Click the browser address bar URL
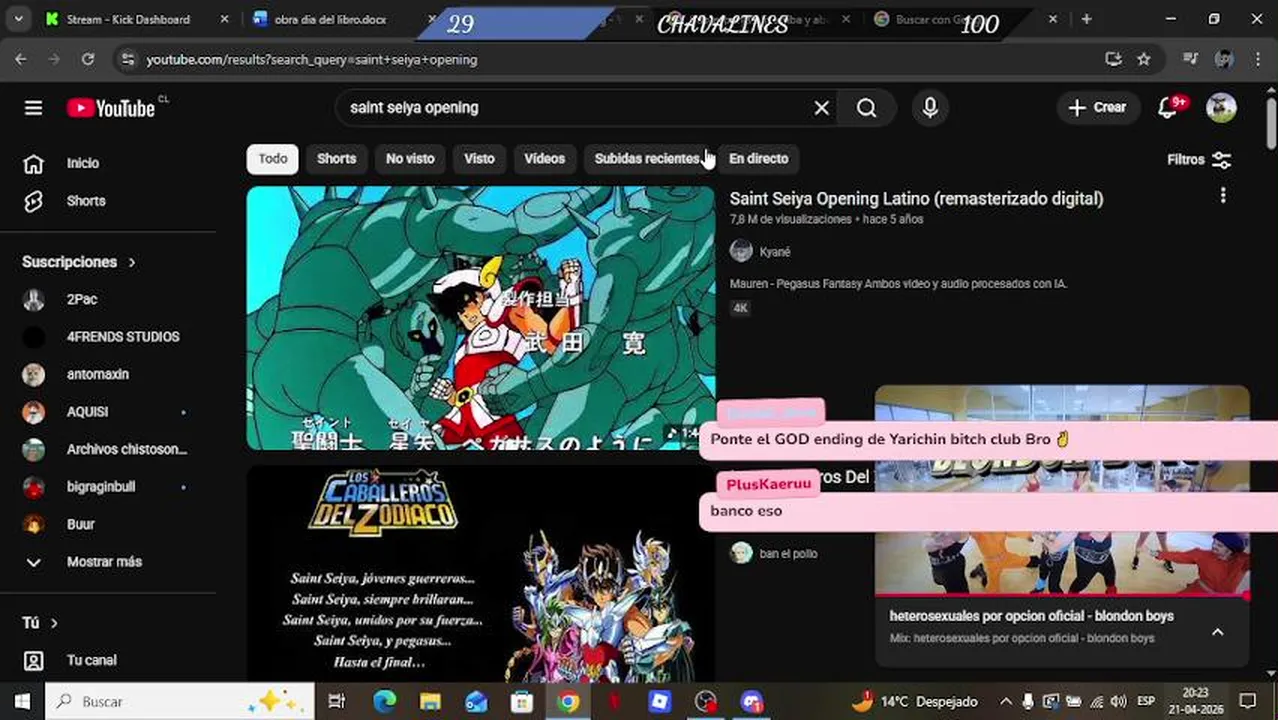This screenshot has width=1278, height=720. (x=312, y=60)
